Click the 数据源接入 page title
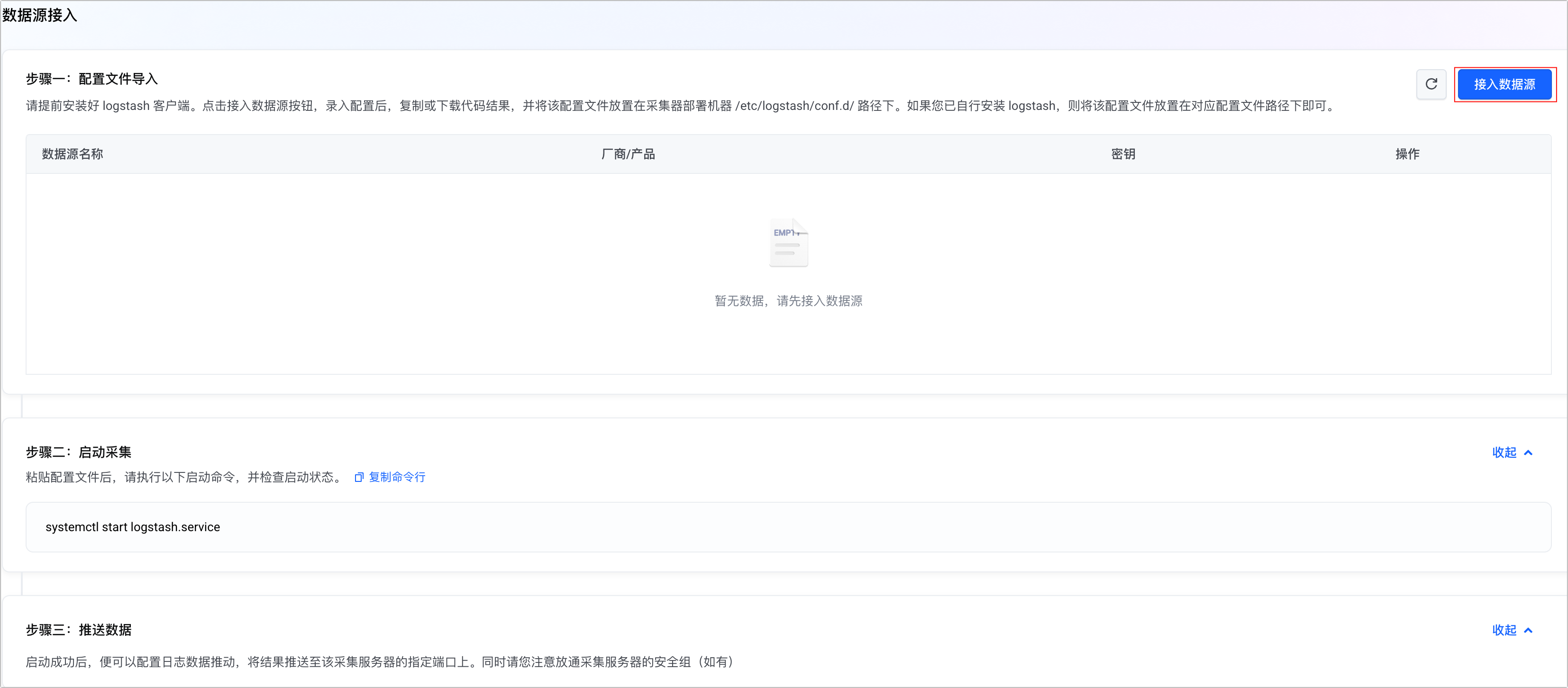 39,15
